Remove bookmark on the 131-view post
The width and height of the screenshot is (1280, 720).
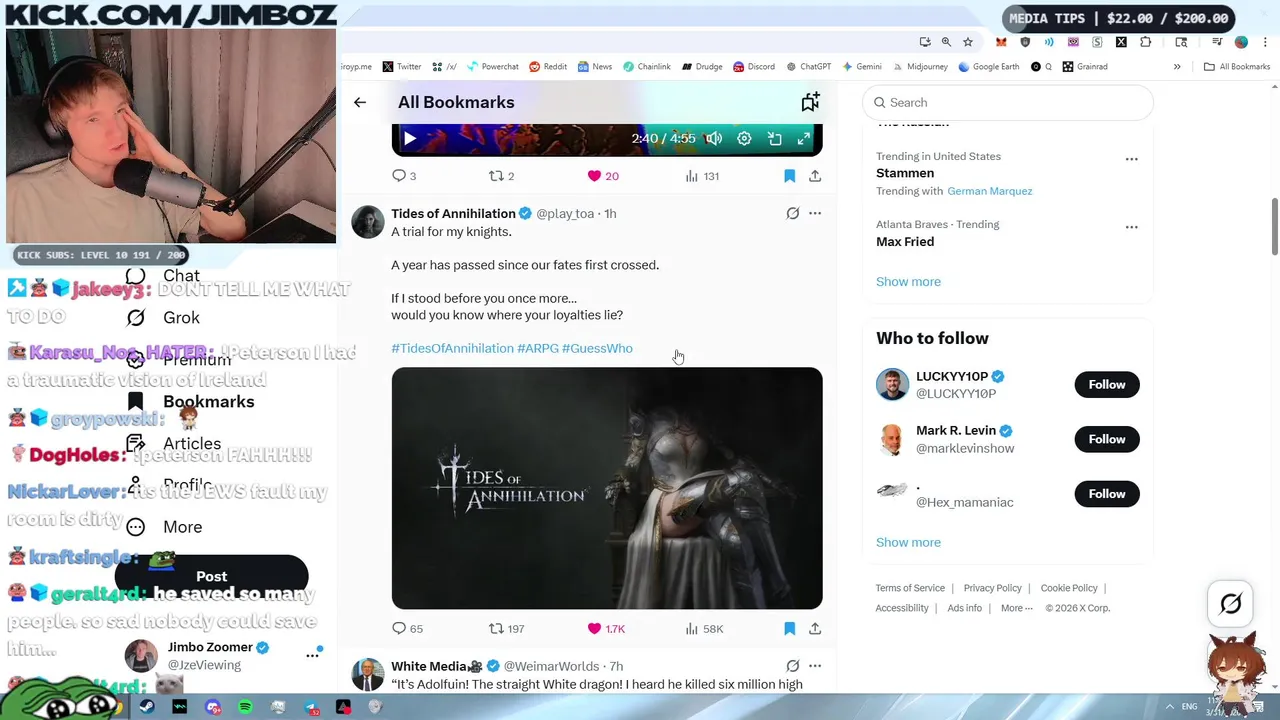pos(789,176)
